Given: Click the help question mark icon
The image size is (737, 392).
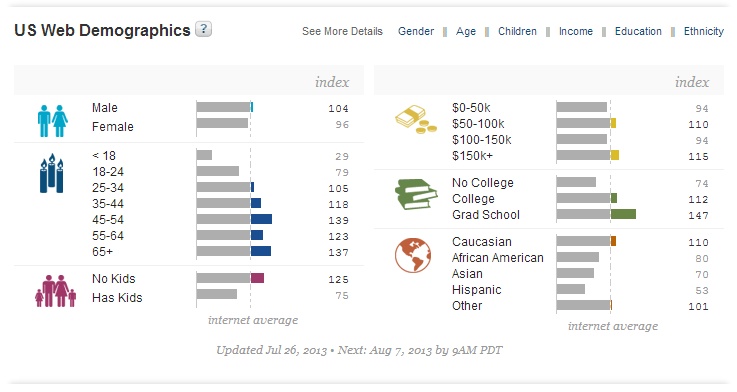Looking at the screenshot, I should 204,29.
